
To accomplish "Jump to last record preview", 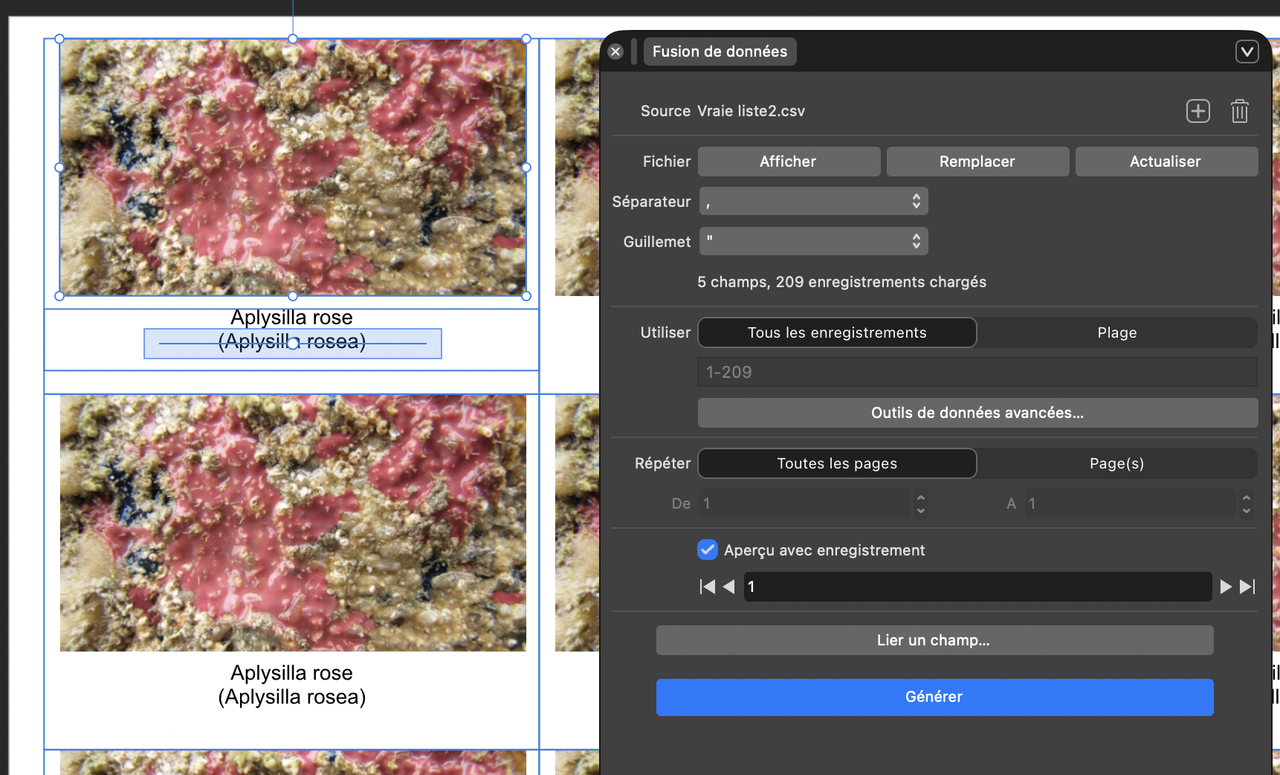I will (x=1247, y=587).
